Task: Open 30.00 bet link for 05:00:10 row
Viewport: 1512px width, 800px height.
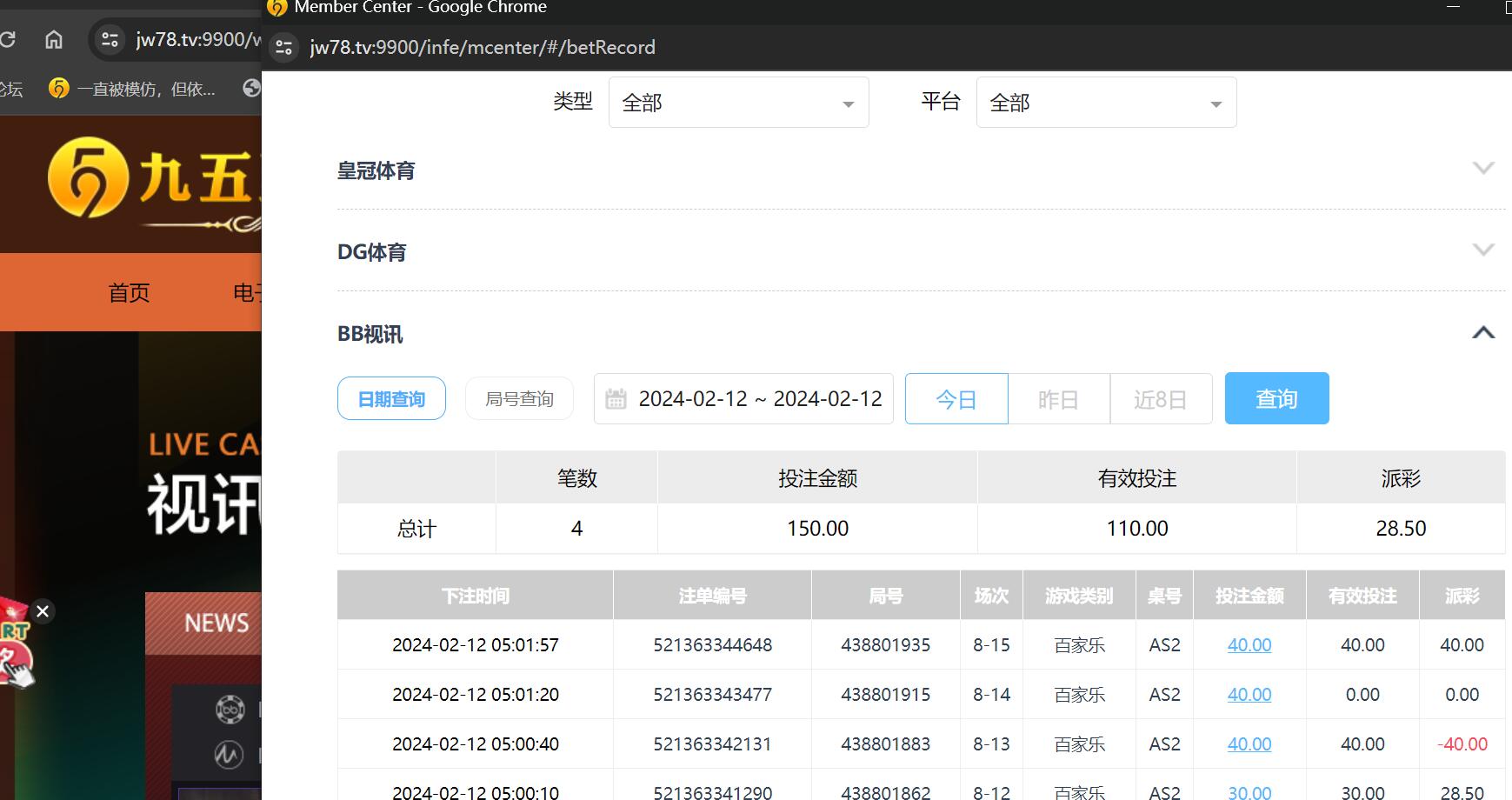Action: click(1249, 792)
